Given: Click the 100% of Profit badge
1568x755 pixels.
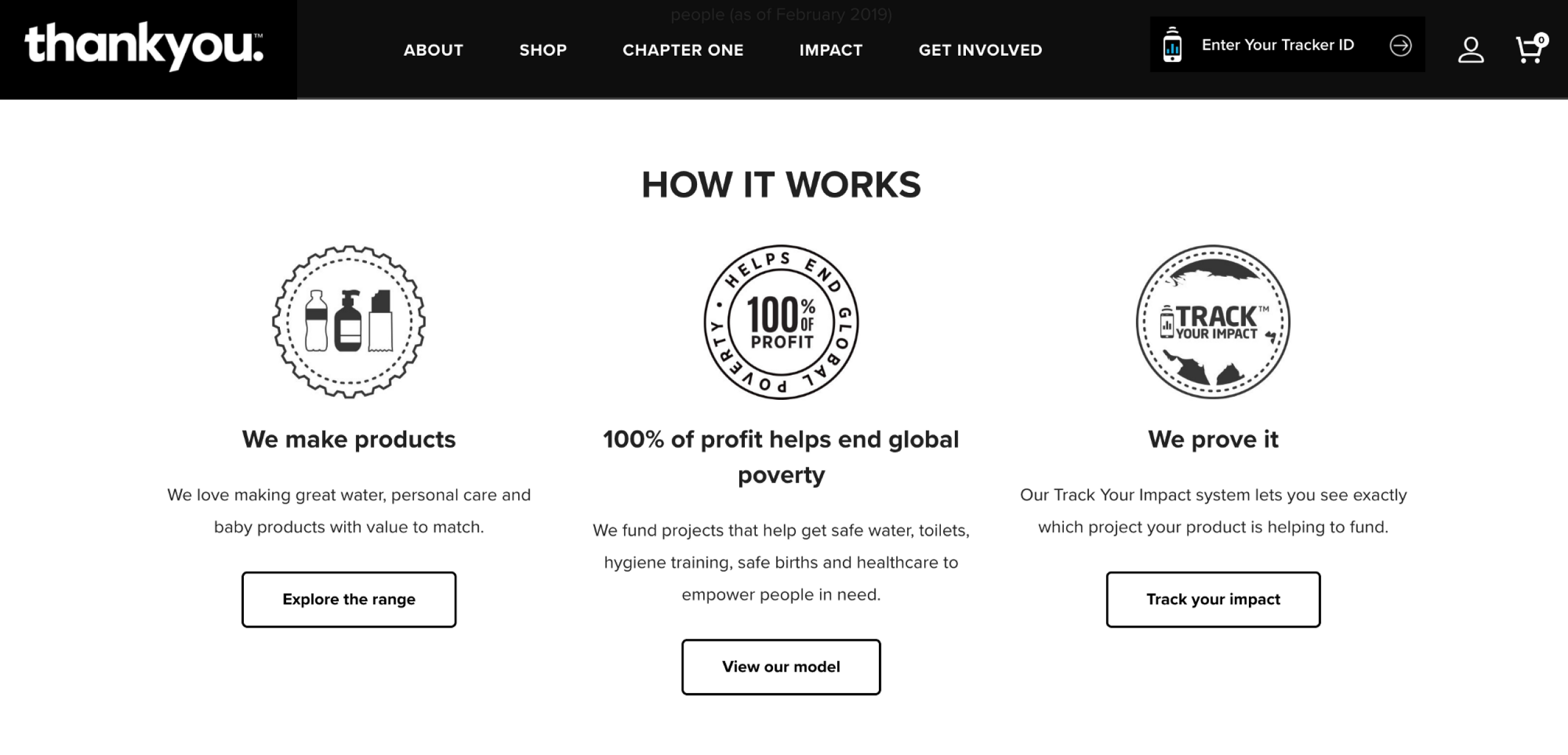Looking at the screenshot, I should tap(781, 322).
